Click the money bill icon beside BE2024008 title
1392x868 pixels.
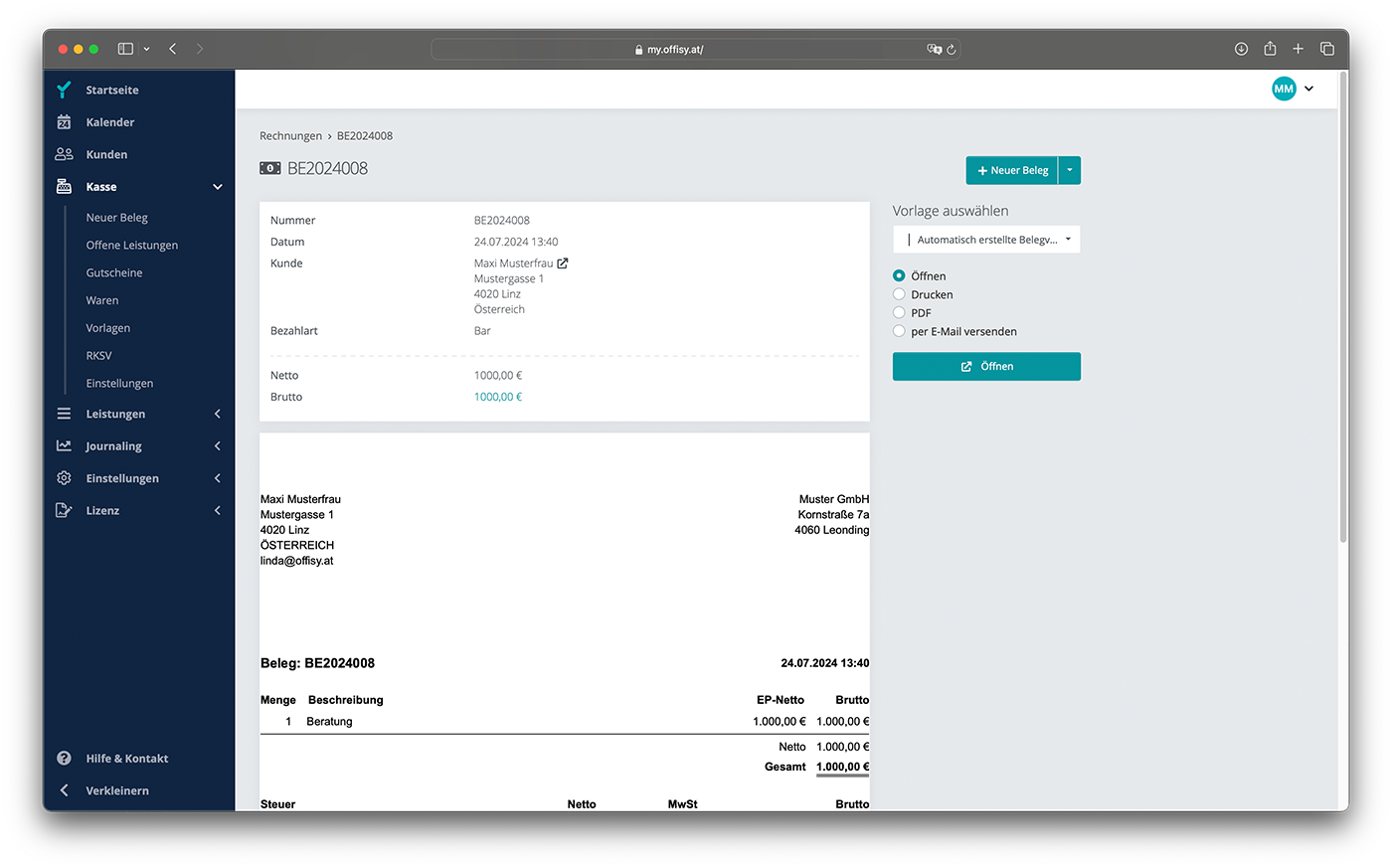pyautogui.click(x=270, y=168)
